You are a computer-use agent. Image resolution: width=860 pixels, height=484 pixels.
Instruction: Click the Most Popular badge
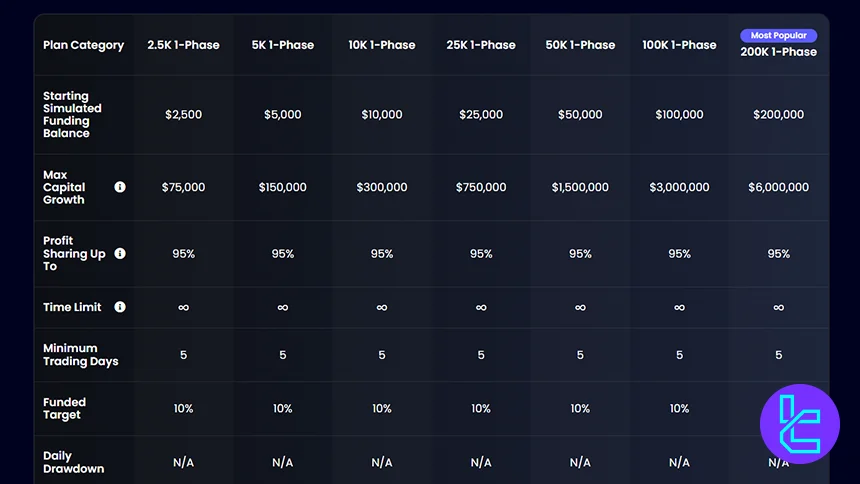point(778,35)
